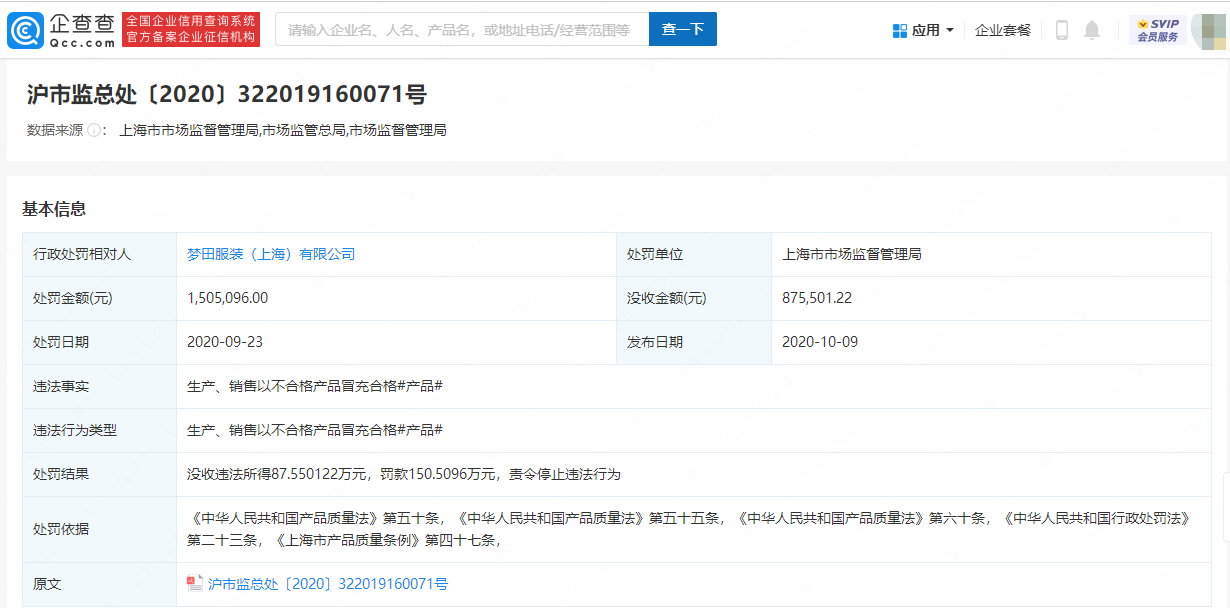The width and height of the screenshot is (1230, 608).
Task: Click the 数据来源 label
Action: pos(55,130)
